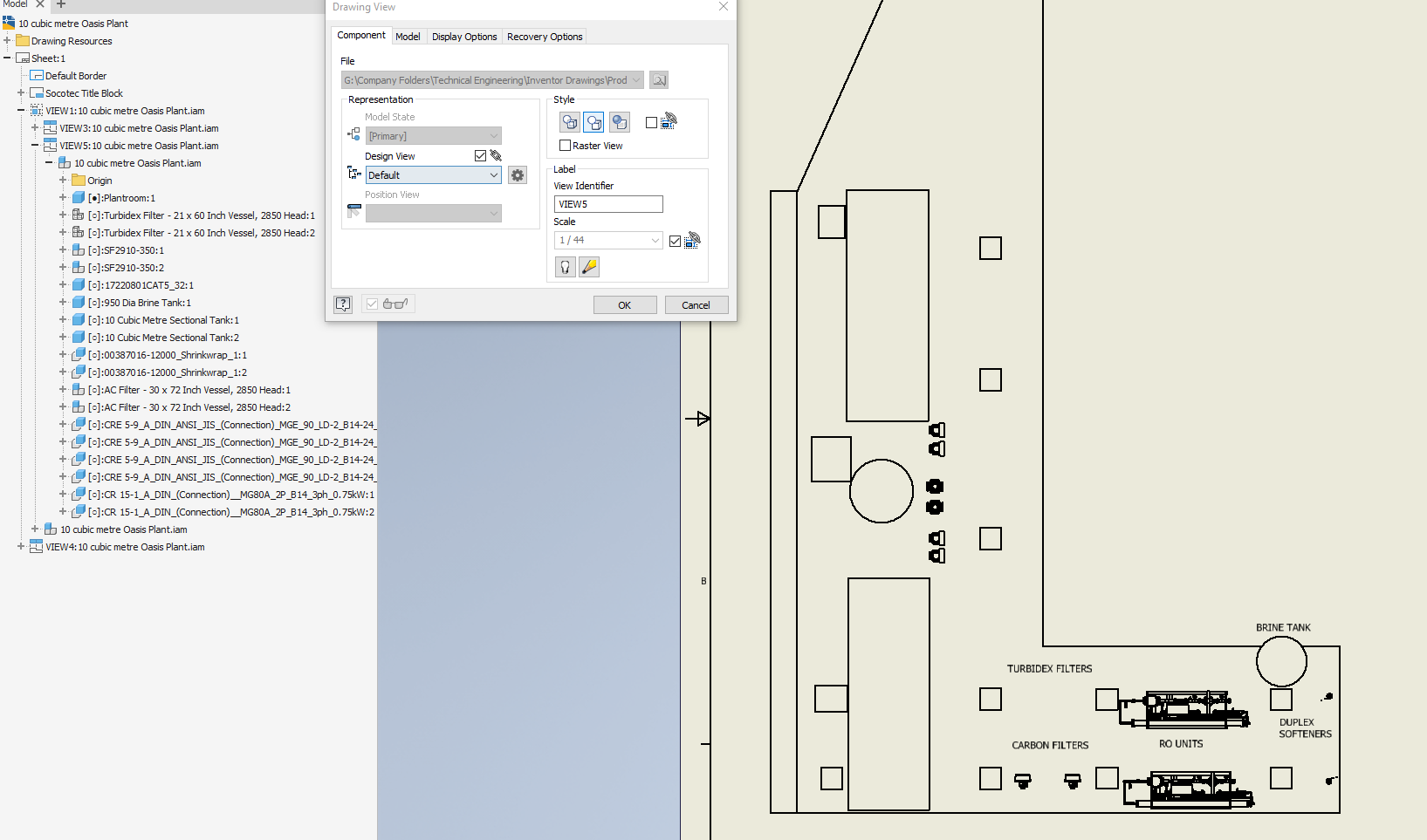Viewport: 1427px width, 840px height.
Task: Toggle the Design View associative checkbox
Action: pyautogui.click(x=480, y=155)
